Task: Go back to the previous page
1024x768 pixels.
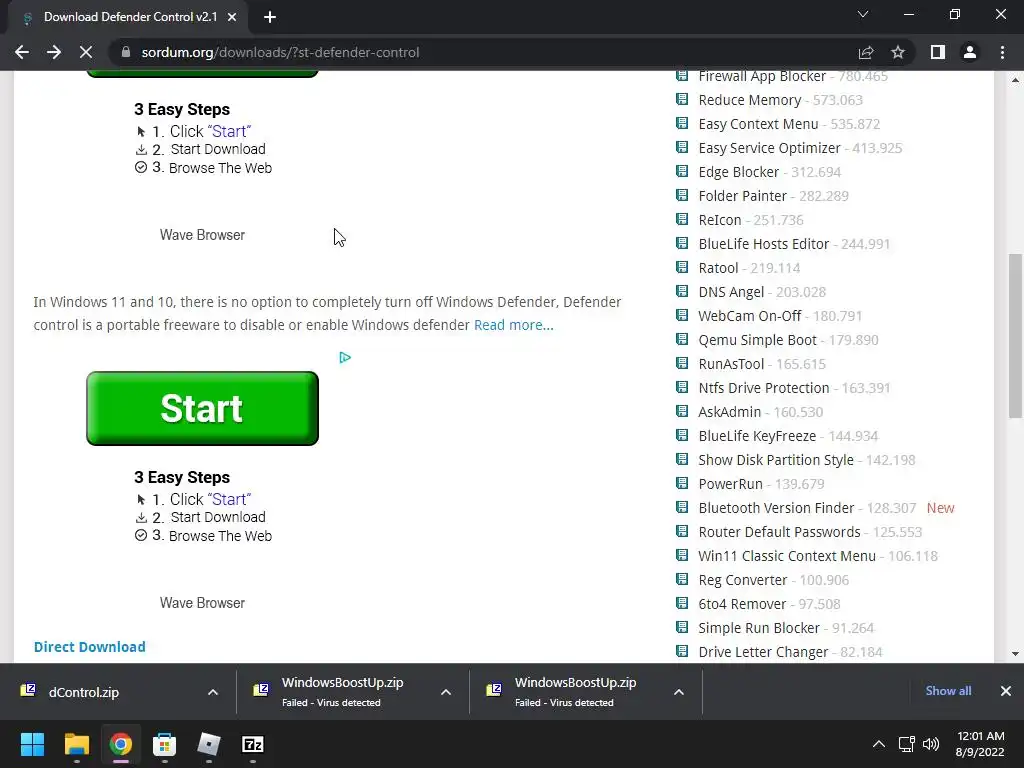Action: tap(22, 52)
